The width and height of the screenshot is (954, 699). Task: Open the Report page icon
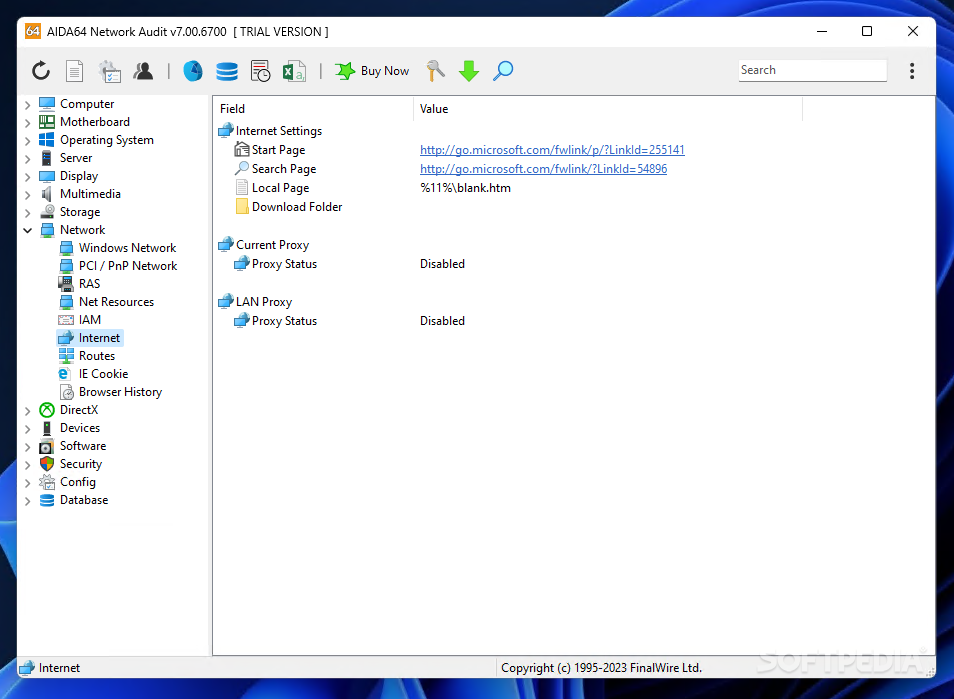pos(74,71)
